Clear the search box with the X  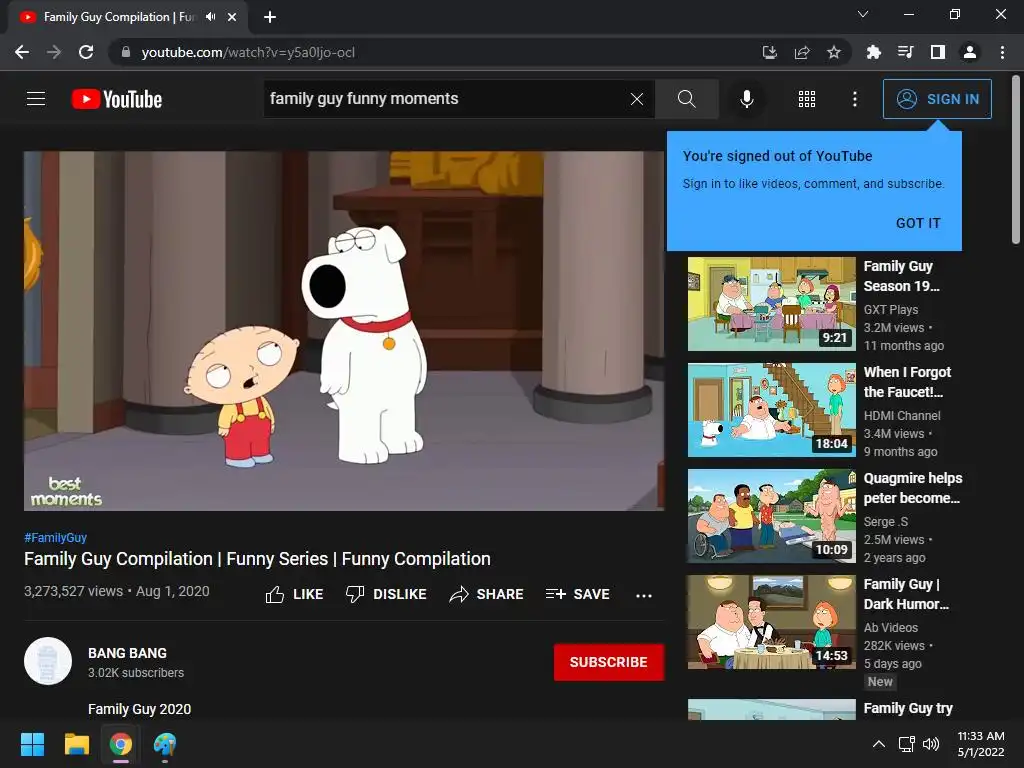[x=637, y=99]
